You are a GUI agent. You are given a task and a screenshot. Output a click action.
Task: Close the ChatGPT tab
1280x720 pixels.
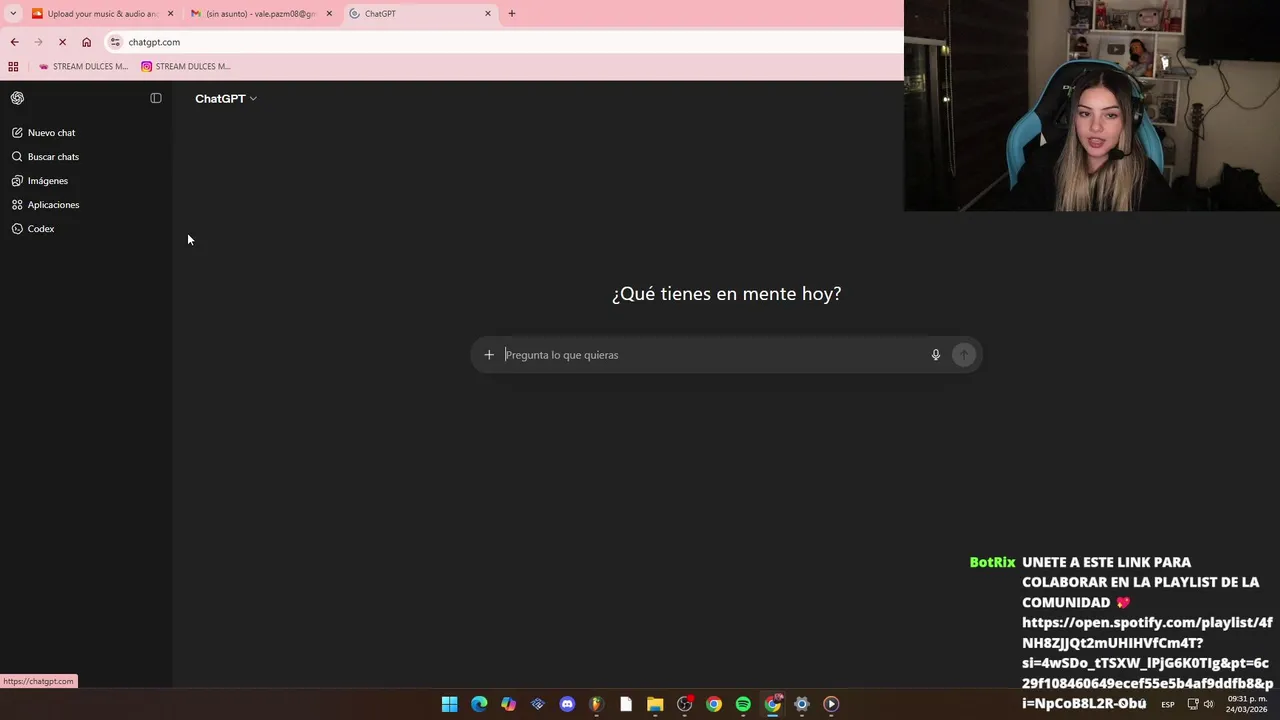pyautogui.click(x=488, y=14)
